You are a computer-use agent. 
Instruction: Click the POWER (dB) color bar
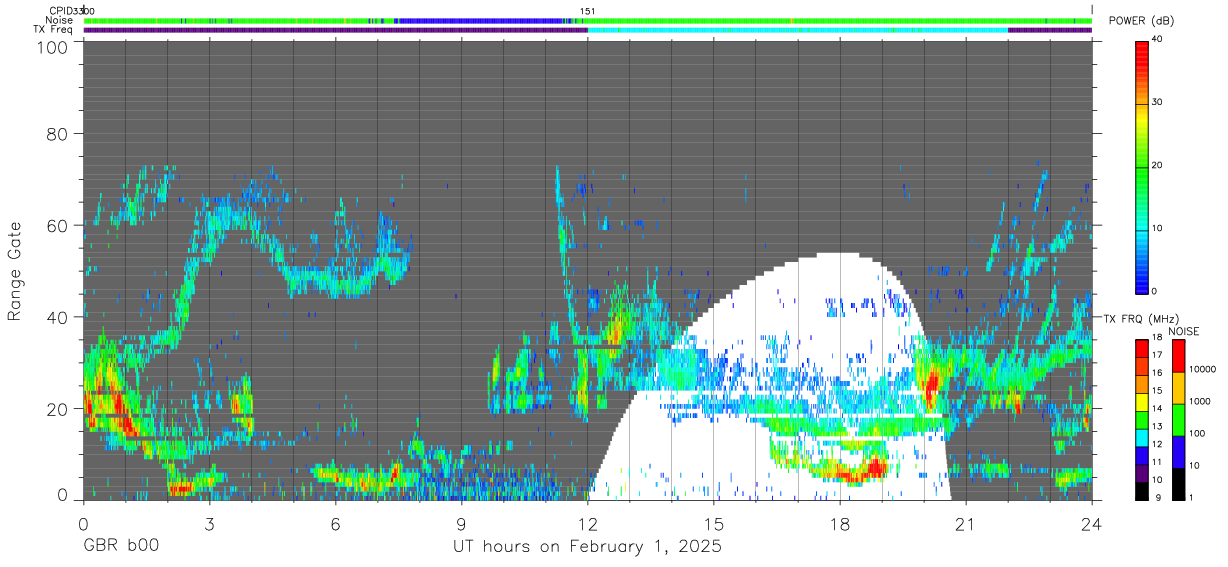click(1142, 165)
